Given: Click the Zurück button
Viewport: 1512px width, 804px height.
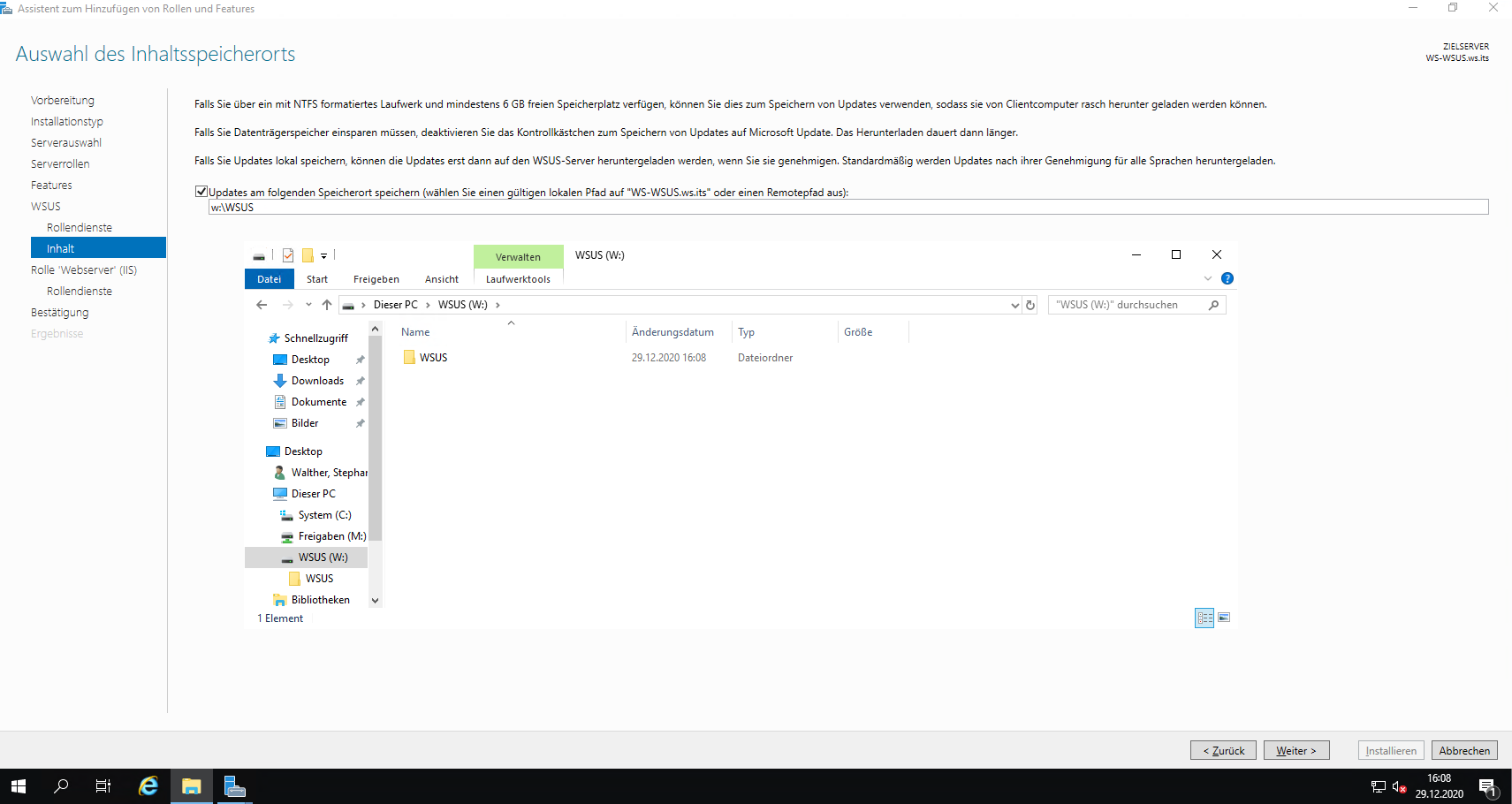Looking at the screenshot, I should [1223, 750].
